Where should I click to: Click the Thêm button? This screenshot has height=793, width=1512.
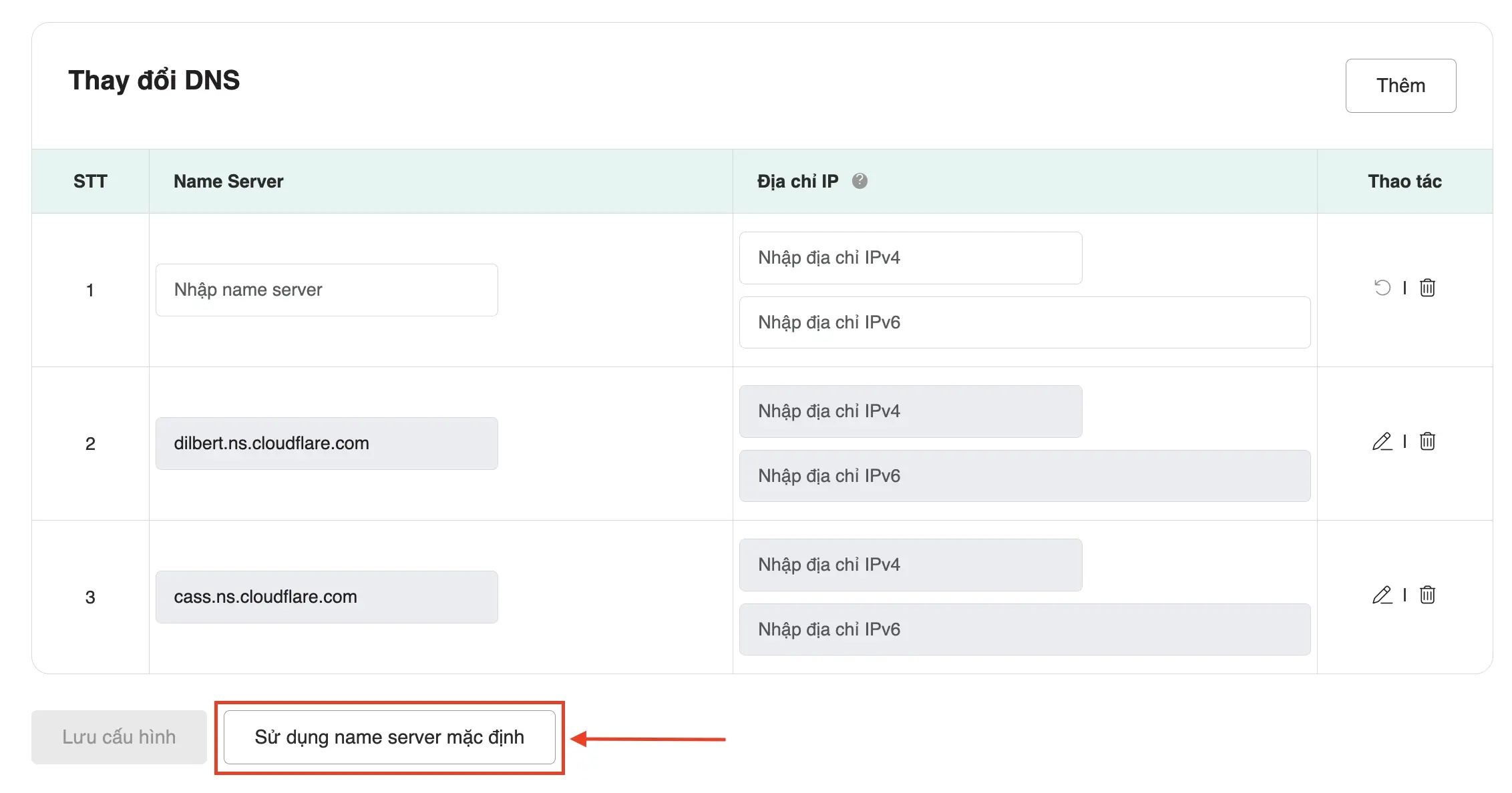(x=1400, y=85)
